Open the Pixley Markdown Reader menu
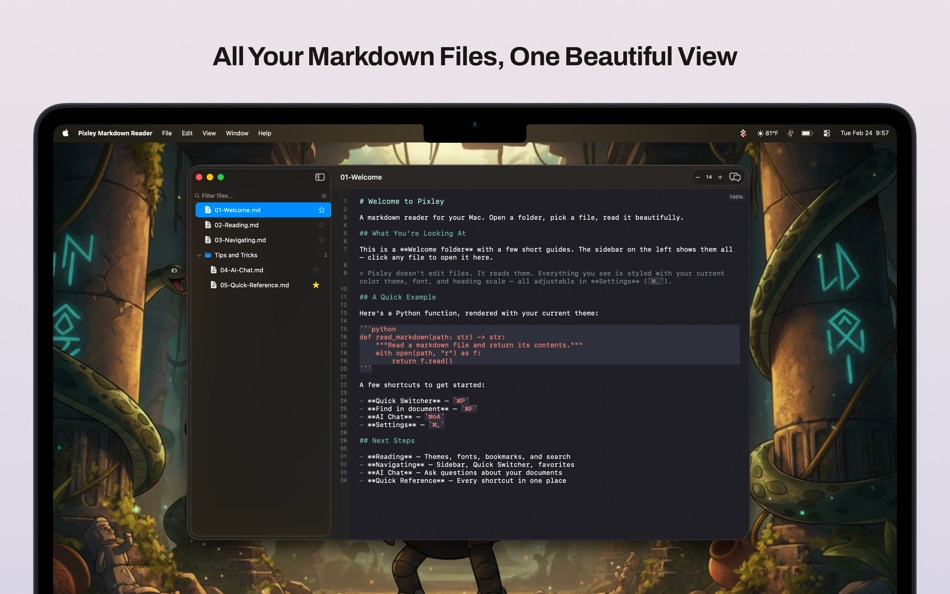The image size is (950, 594). tap(114, 132)
